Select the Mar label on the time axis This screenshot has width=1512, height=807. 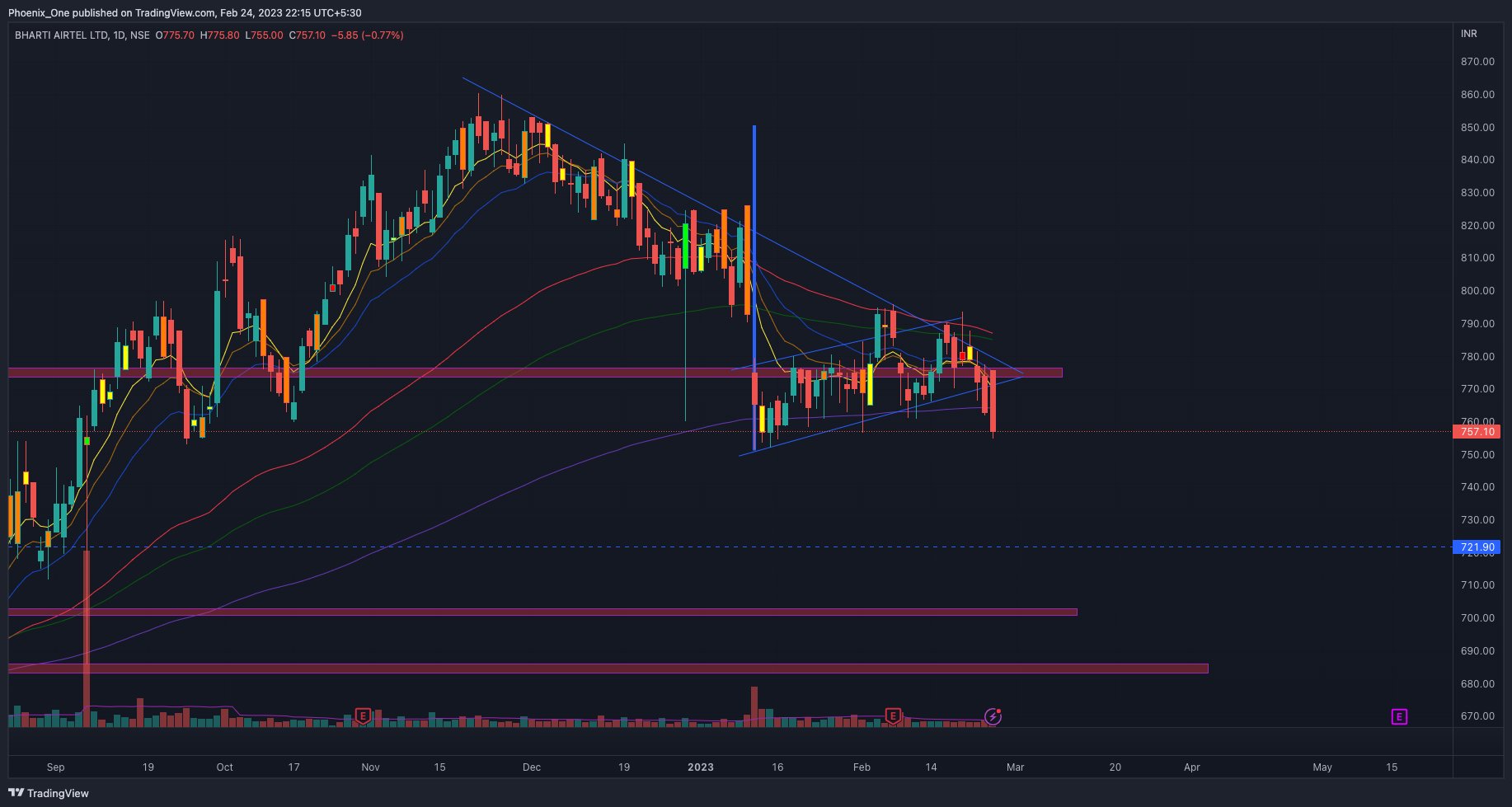(1017, 767)
